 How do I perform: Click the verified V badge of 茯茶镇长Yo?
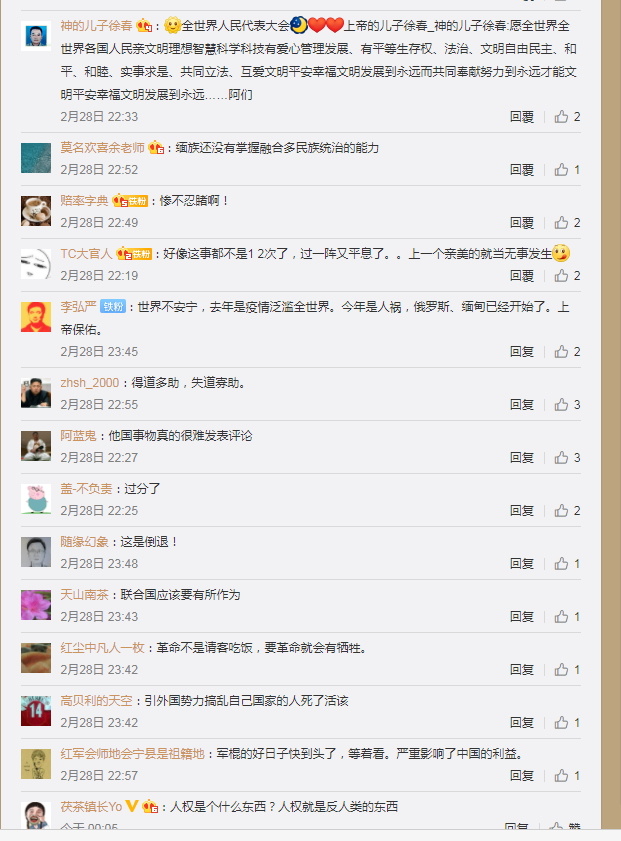[132, 806]
